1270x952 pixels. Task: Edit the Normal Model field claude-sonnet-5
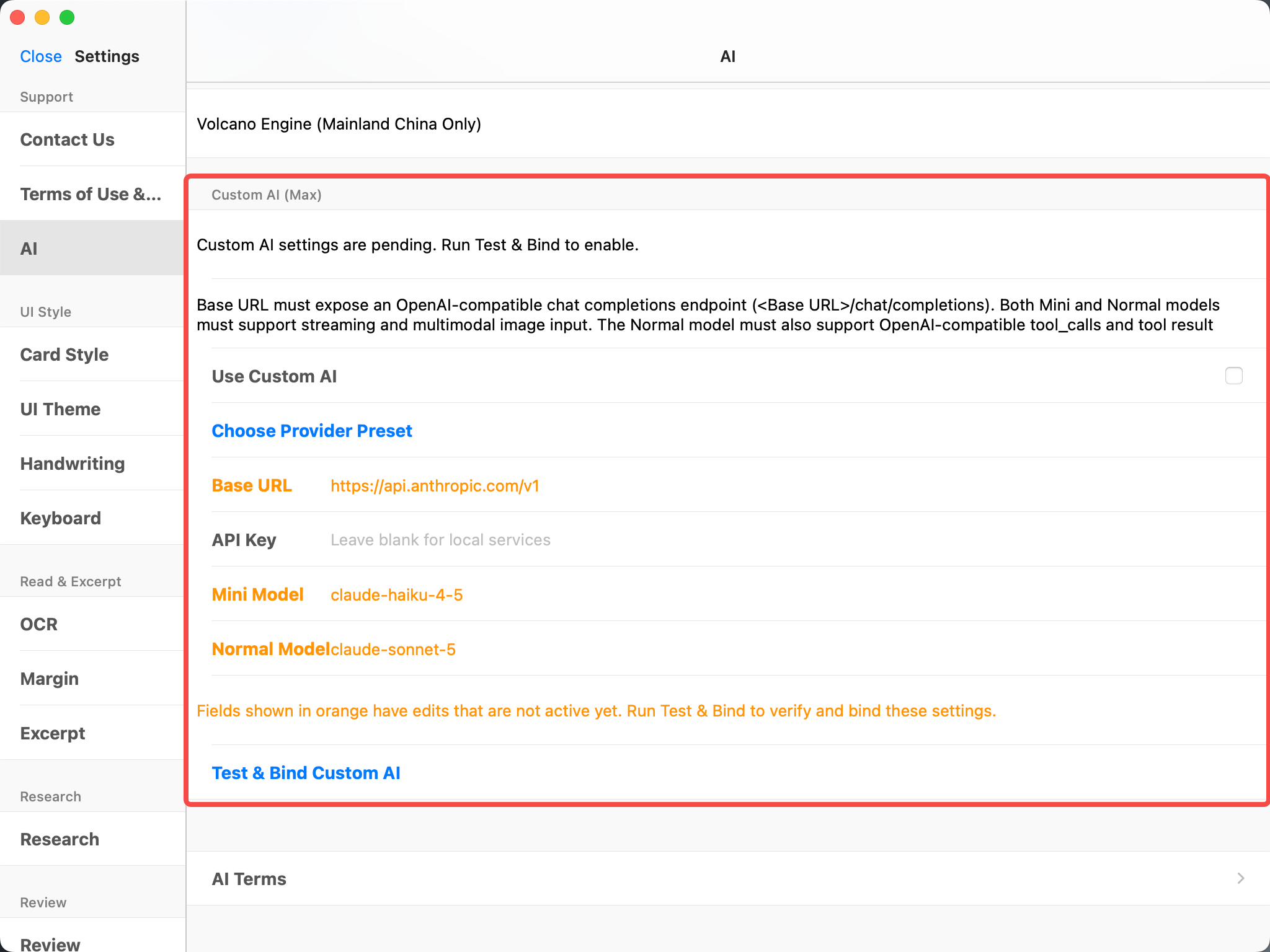tap(797, 649)
